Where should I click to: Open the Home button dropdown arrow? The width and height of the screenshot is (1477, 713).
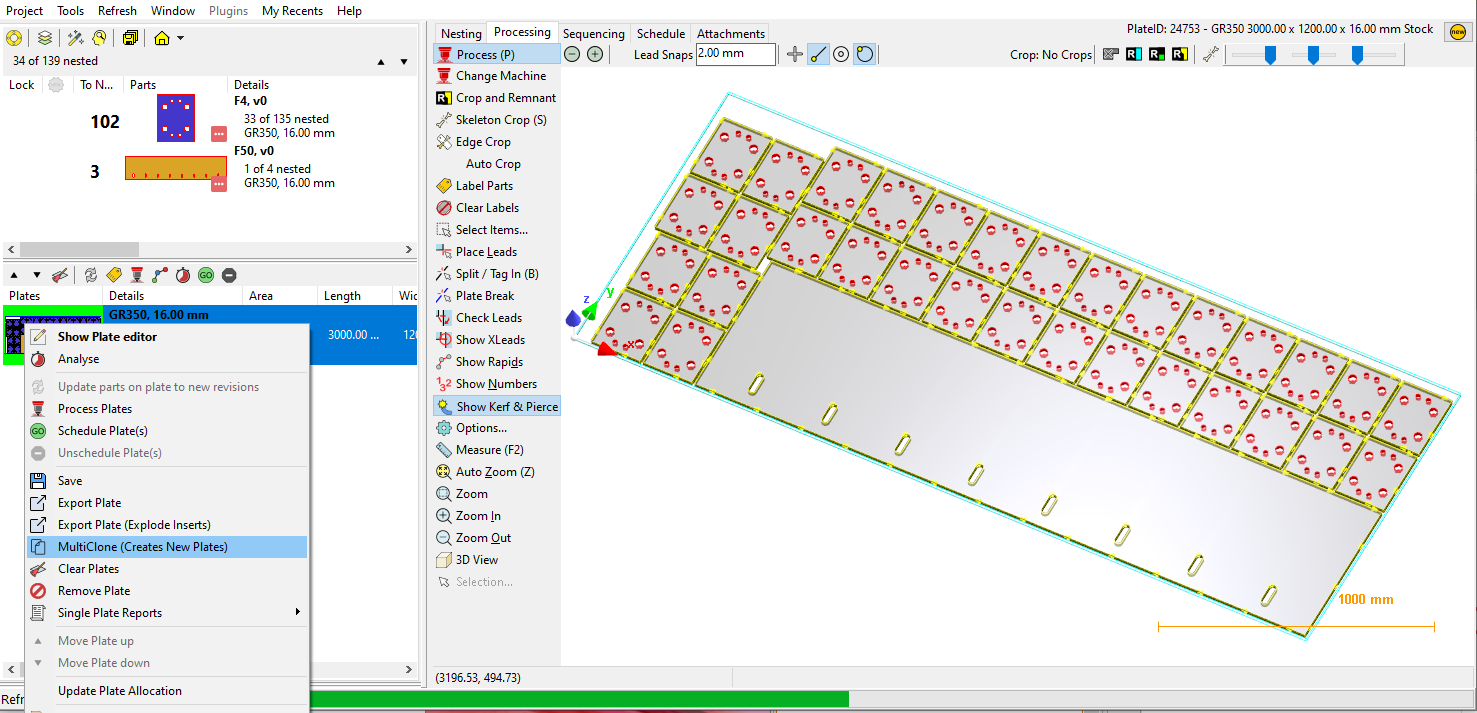(178, 37)
